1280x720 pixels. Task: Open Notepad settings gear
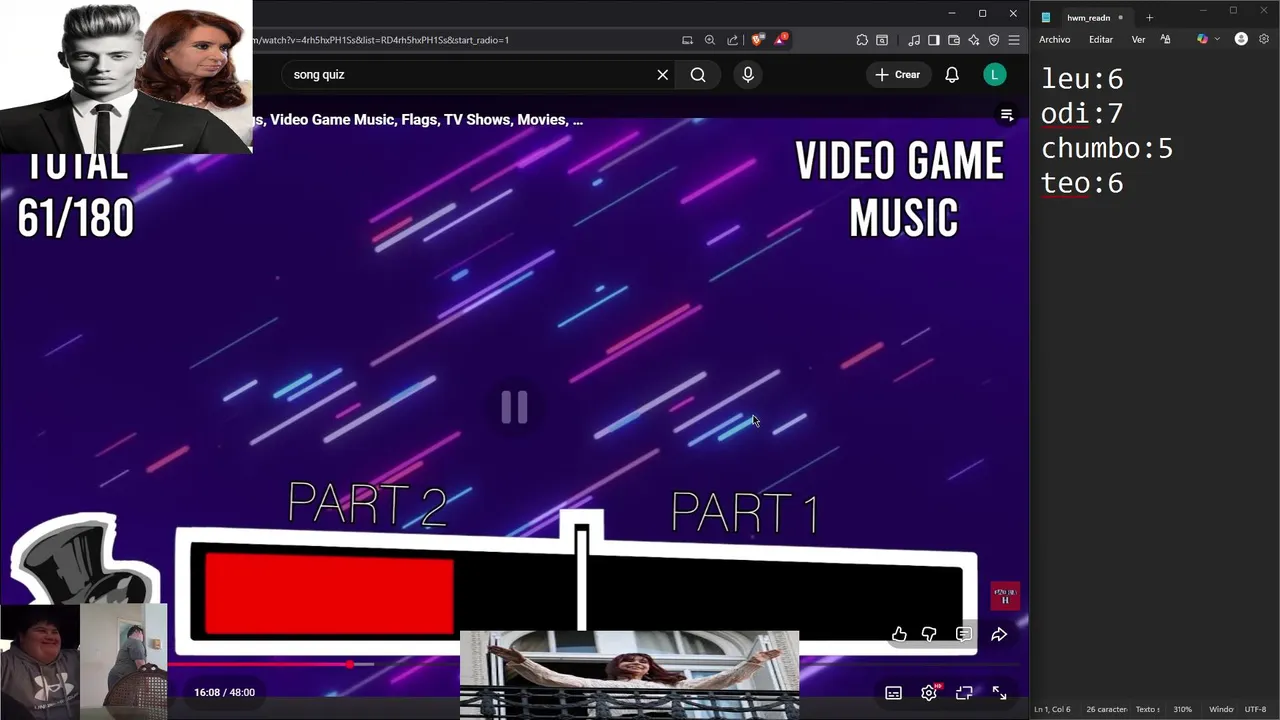click(x=1264, y=39)
